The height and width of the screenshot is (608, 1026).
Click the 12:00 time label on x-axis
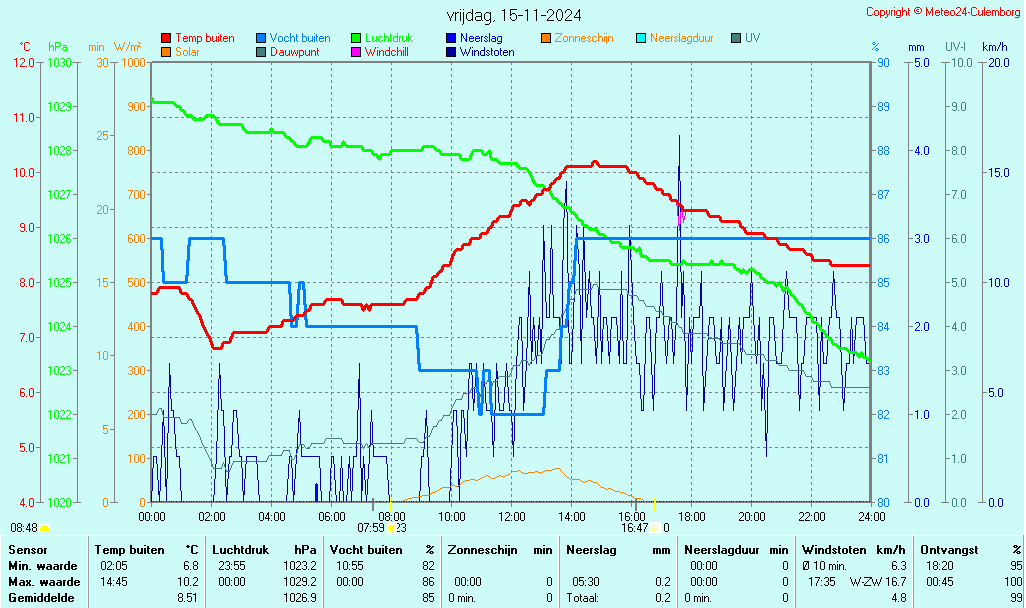pos(512,516)
